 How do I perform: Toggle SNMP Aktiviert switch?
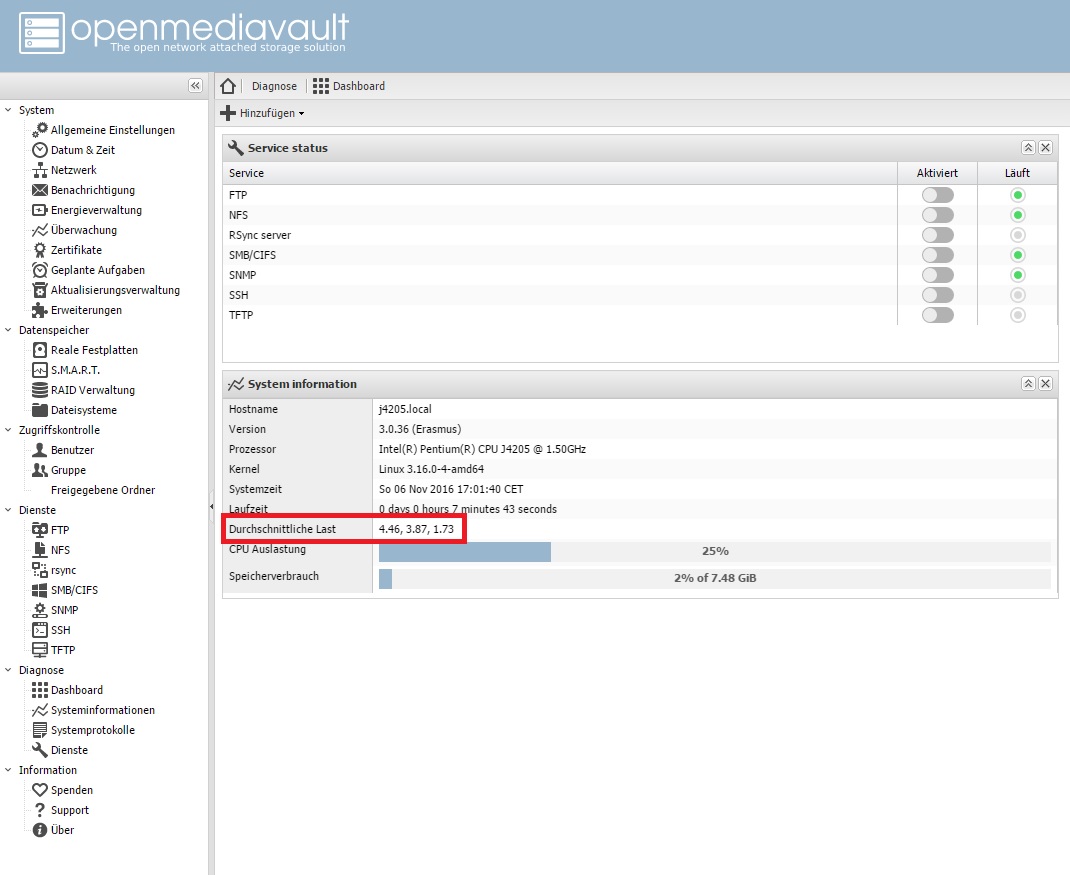938,275
